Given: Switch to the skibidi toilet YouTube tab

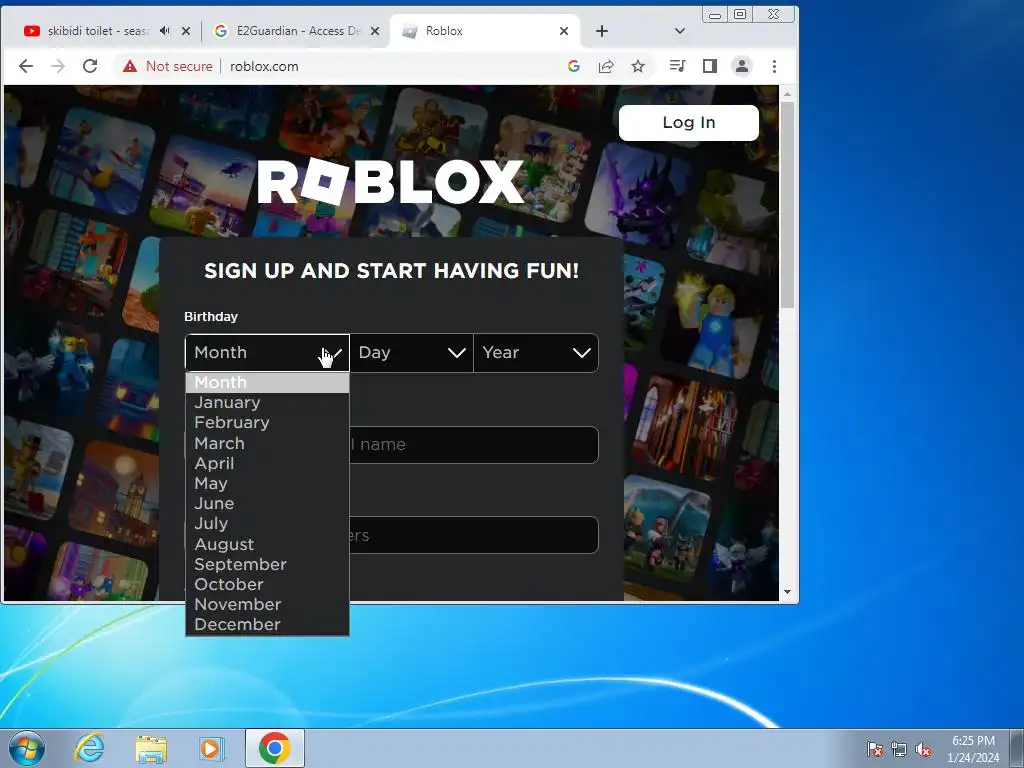Looking at the screenshot, I should pyautogui.click(x=98, y=31).
